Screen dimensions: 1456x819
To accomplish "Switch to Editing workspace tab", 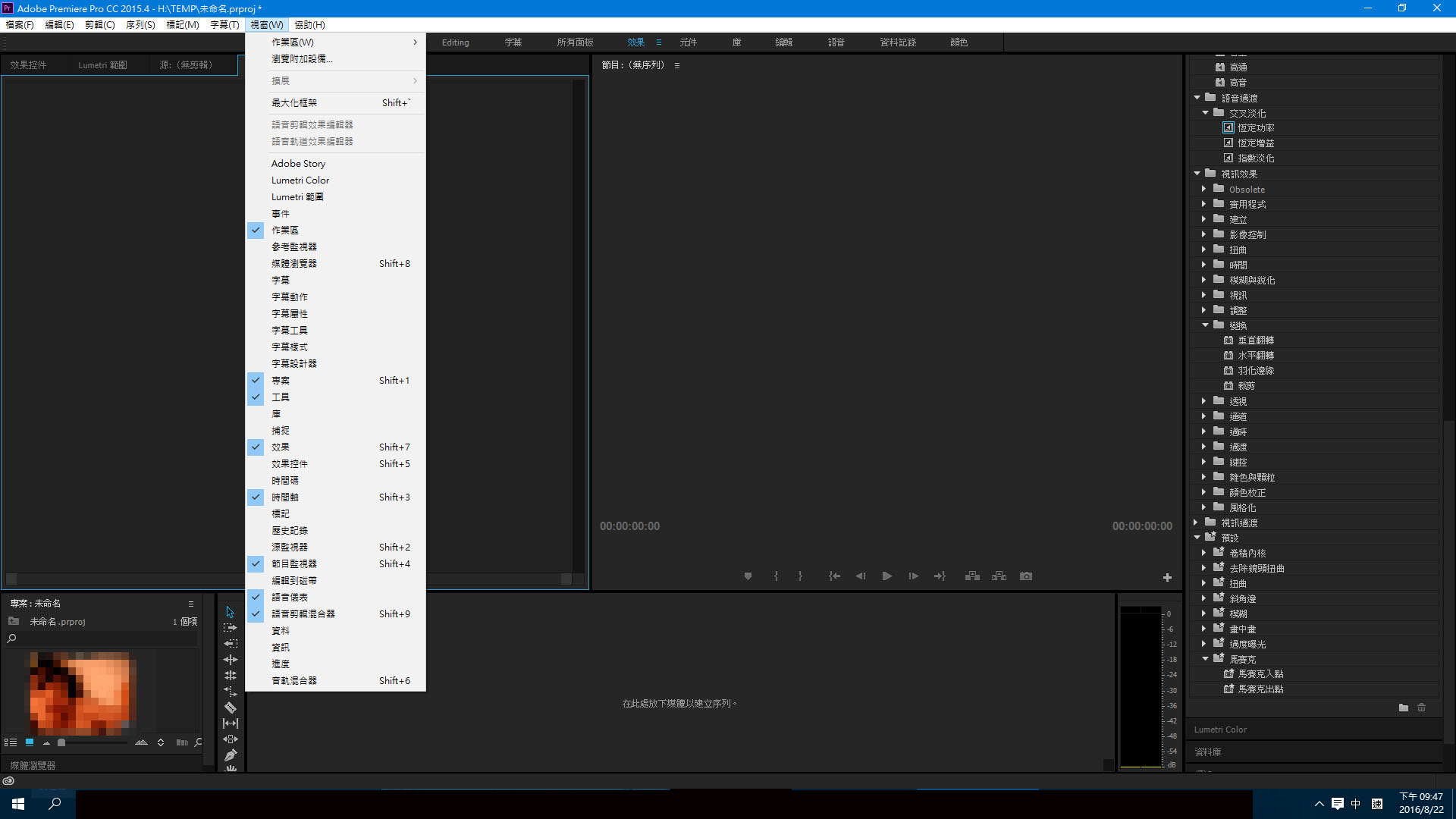I will coord(456,42).
